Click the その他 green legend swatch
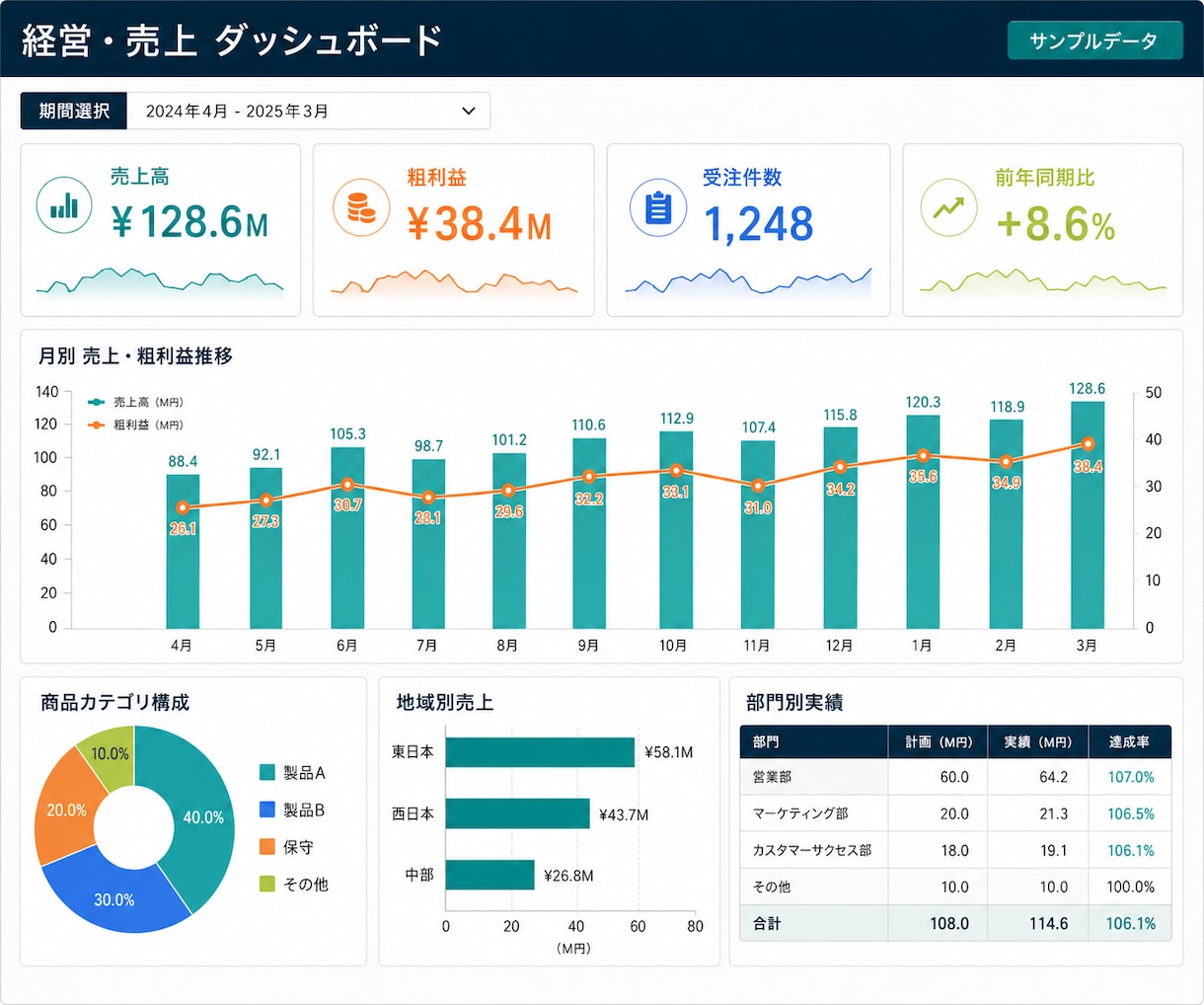The image size is (1204, 1005). click(x=267, y=884)
